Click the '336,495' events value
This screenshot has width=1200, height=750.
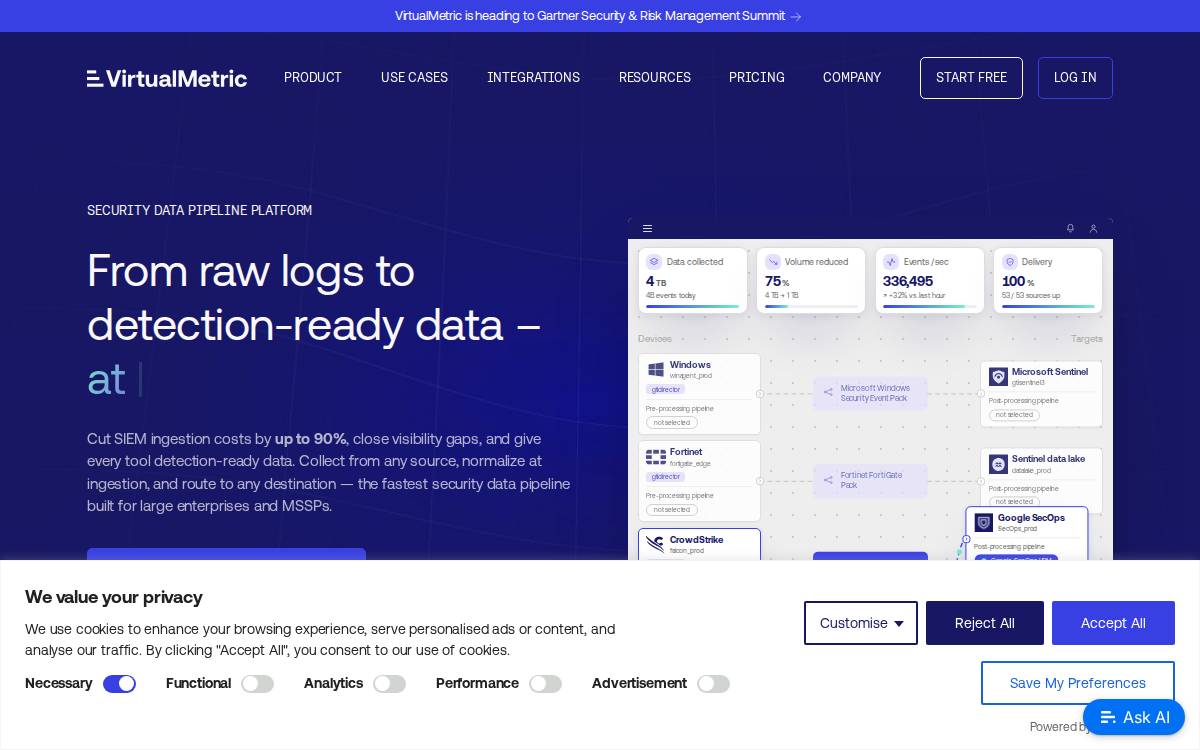pos(908,281)
